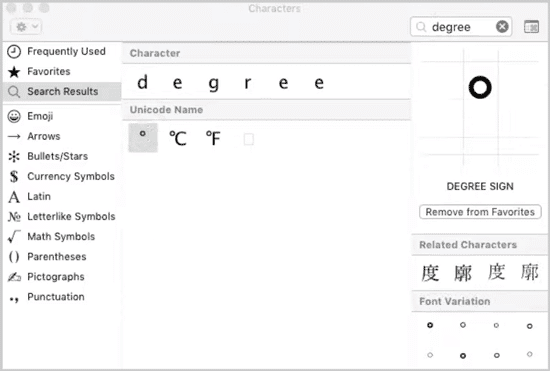Image resolution: width=550 pixels, height=371 pixels.
Task: Select Search Results in sidebar
Action: [x=62, y=92]
